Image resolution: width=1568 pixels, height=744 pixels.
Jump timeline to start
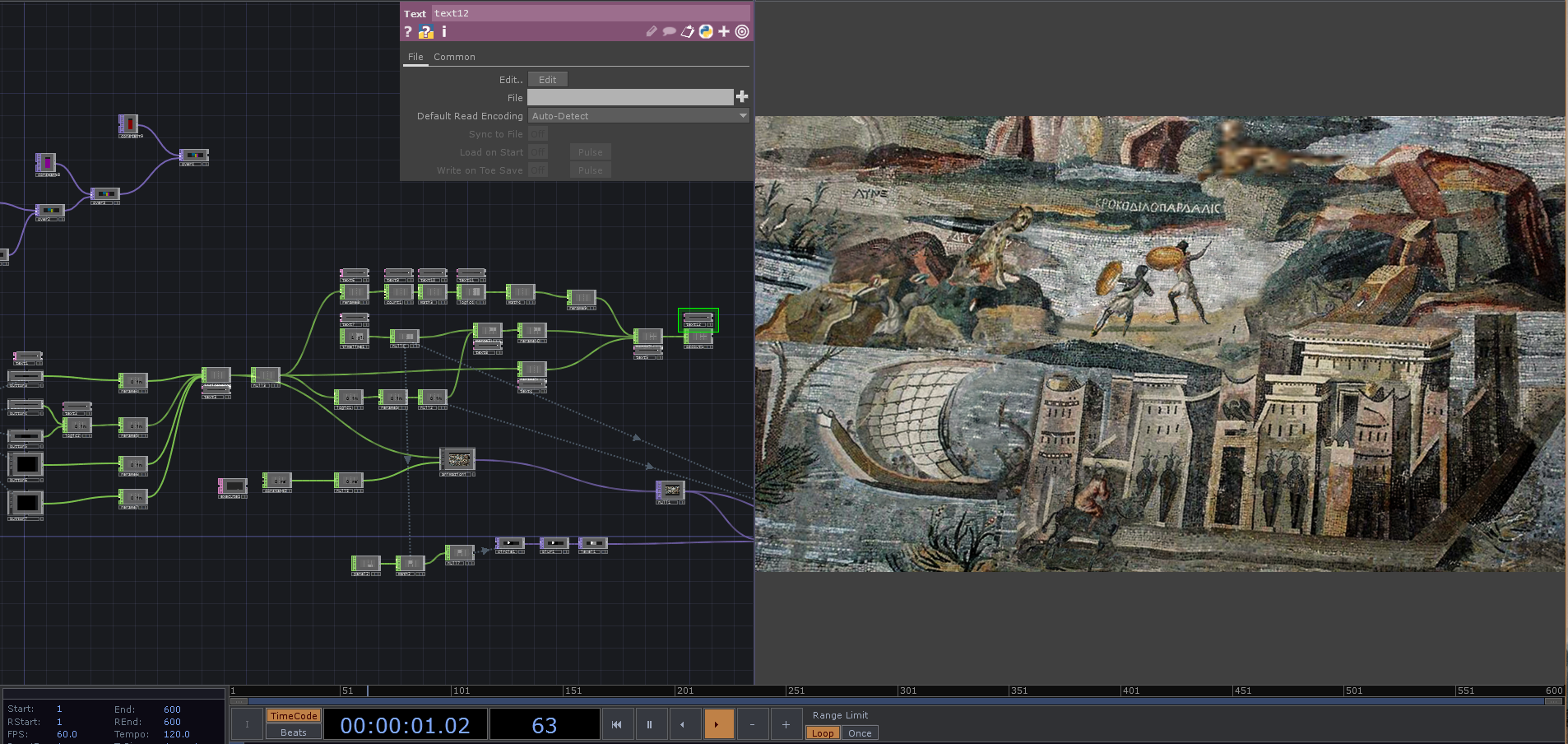(x=616, y=724)
